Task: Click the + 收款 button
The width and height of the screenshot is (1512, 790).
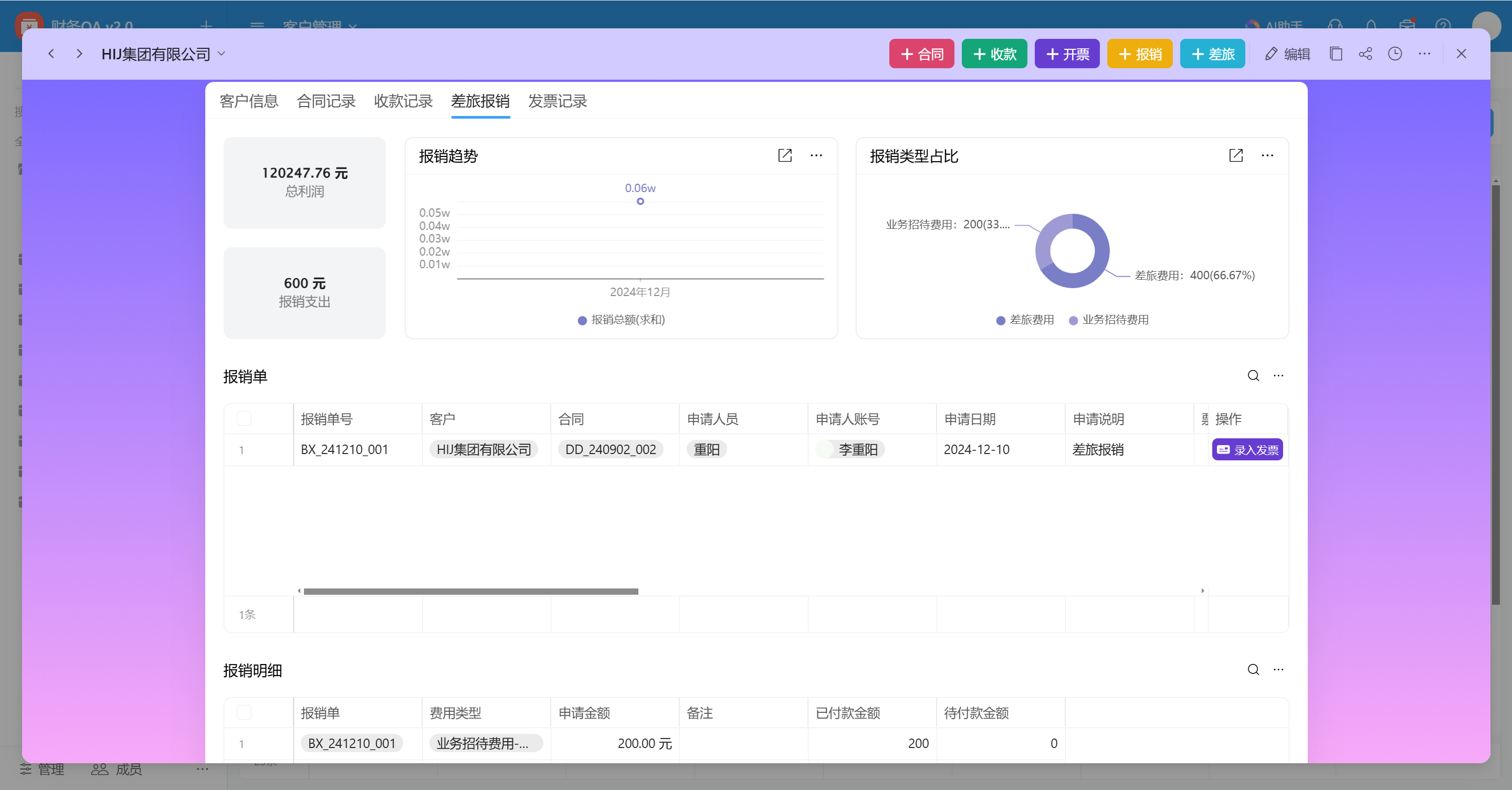Action: point(994,54)
